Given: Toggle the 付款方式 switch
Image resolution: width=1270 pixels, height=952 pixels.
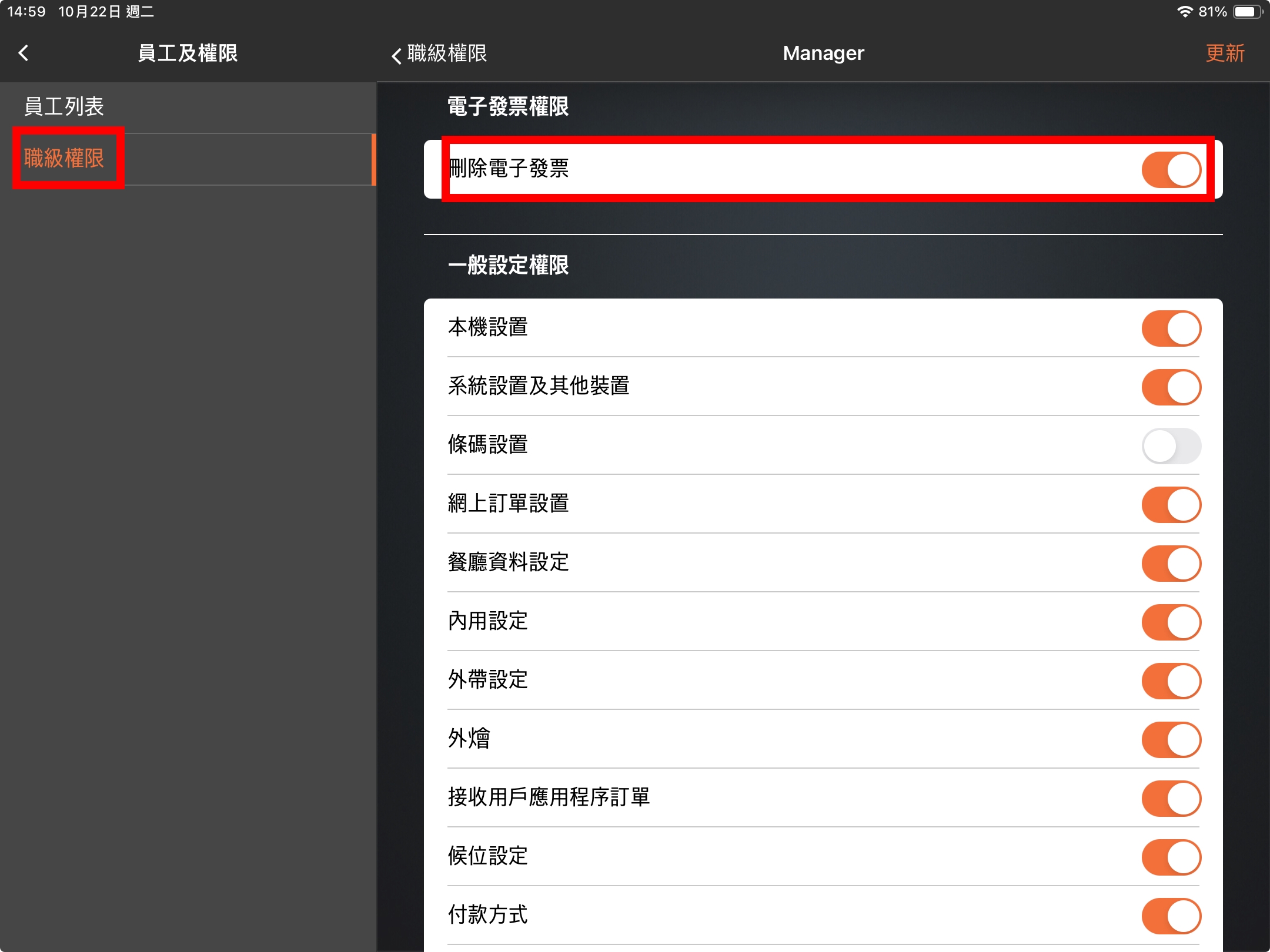Looking at the screenshot, I should tap(1171, 916).
